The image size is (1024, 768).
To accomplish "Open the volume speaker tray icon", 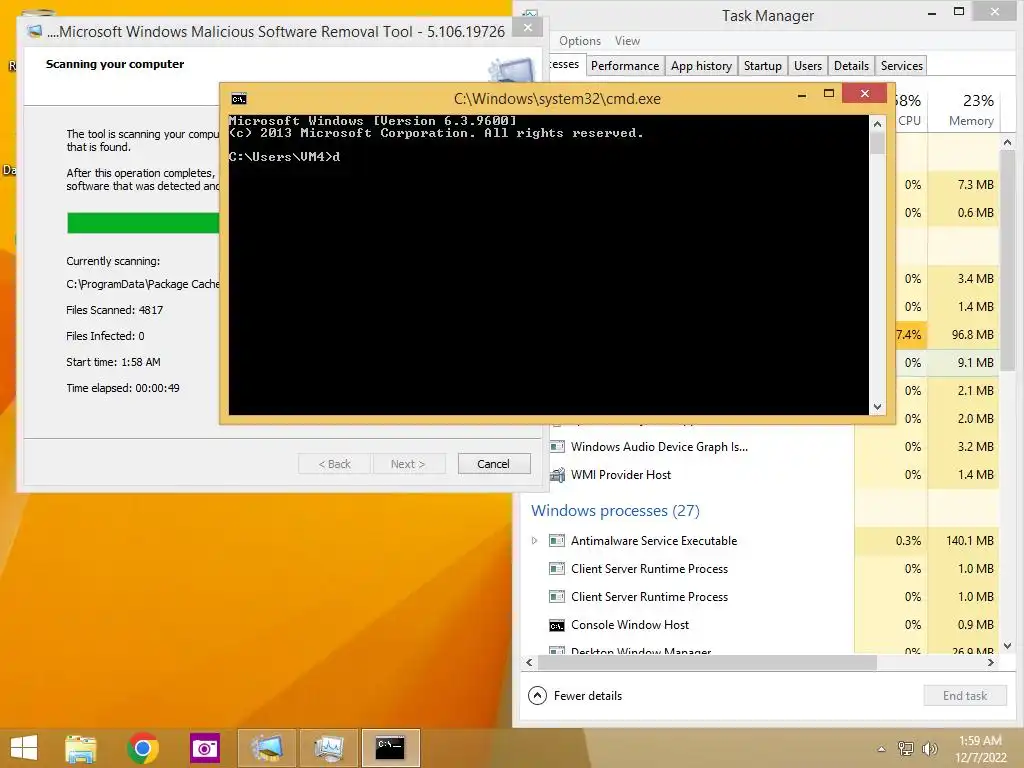I will (x=929, y=749).
